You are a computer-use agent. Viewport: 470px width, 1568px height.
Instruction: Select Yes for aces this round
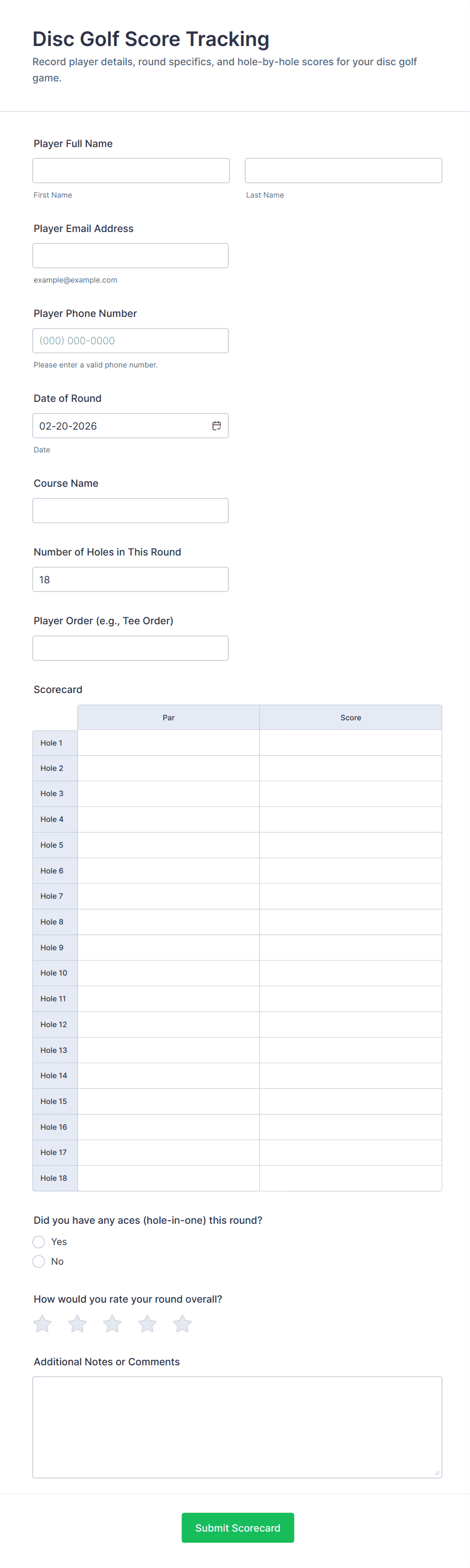(x=39, y=1242)
